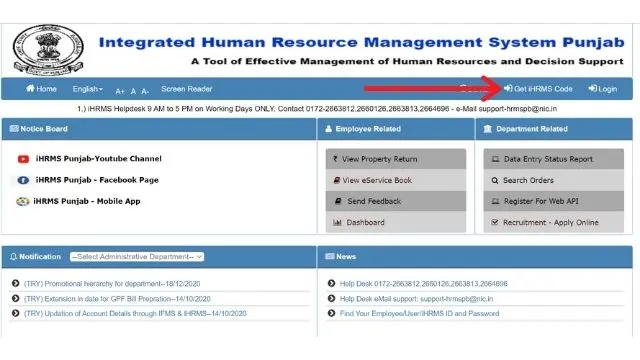Click the arrow icon beside Help Desk eMail

coord(331,298)
